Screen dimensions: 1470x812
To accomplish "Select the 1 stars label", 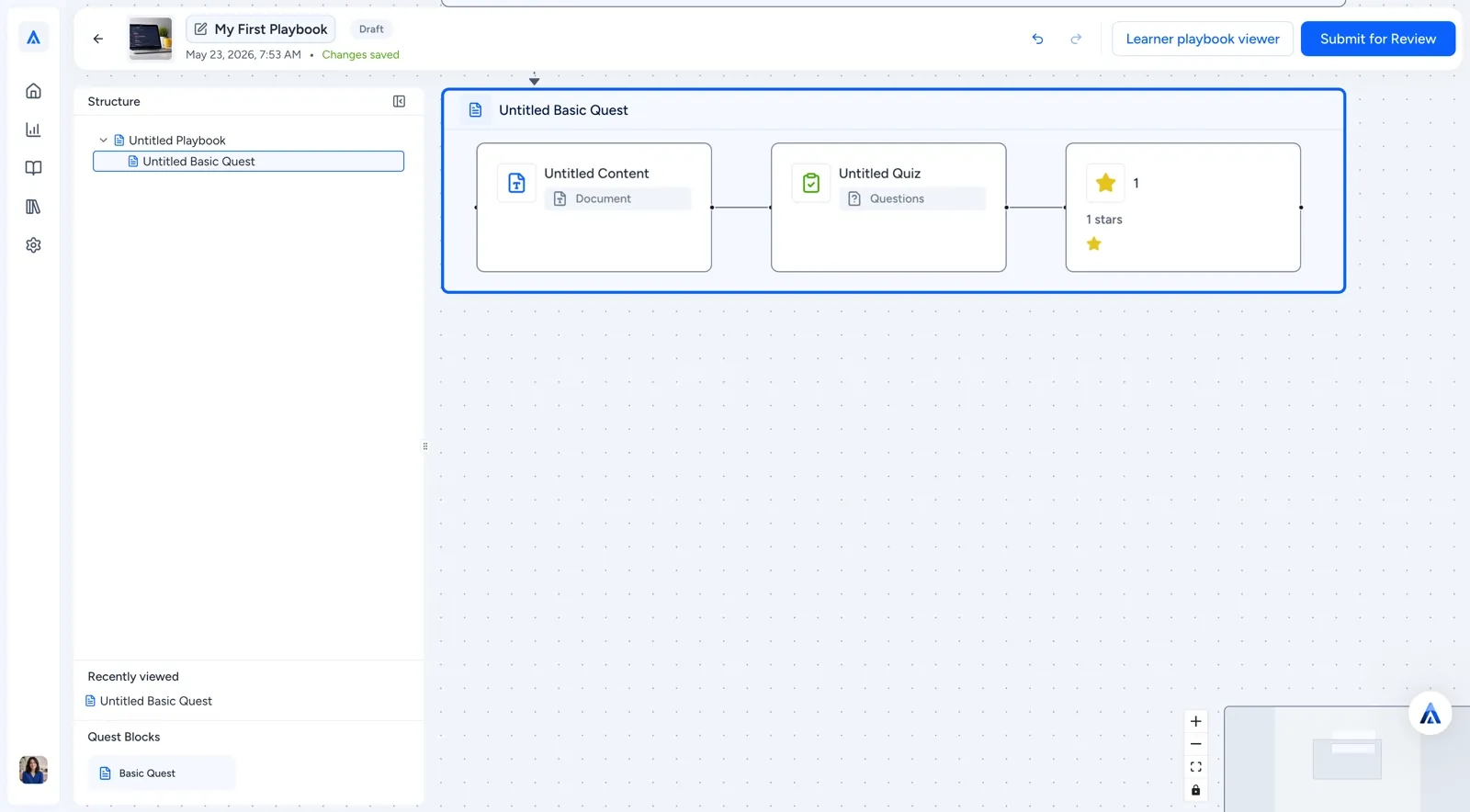I will [x=1104, y=220].
